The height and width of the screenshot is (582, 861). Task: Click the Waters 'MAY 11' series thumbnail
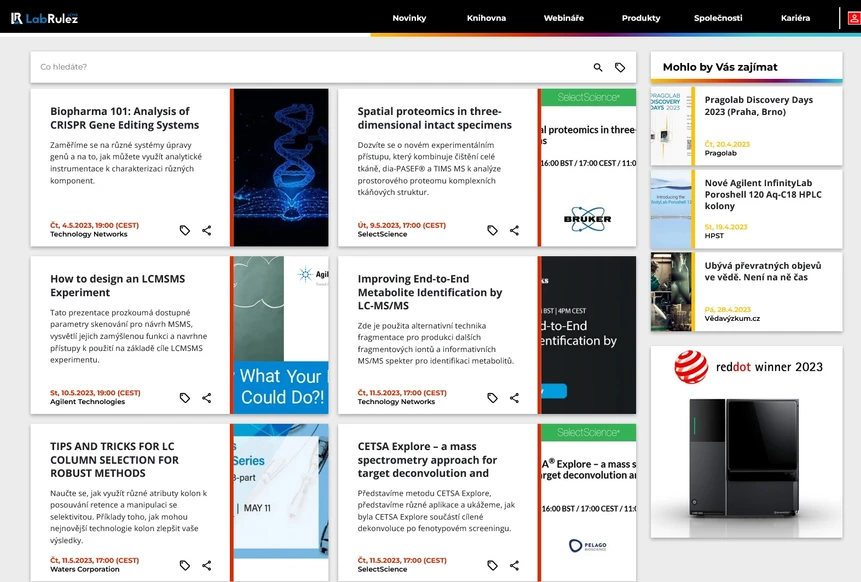click(281, 502)
